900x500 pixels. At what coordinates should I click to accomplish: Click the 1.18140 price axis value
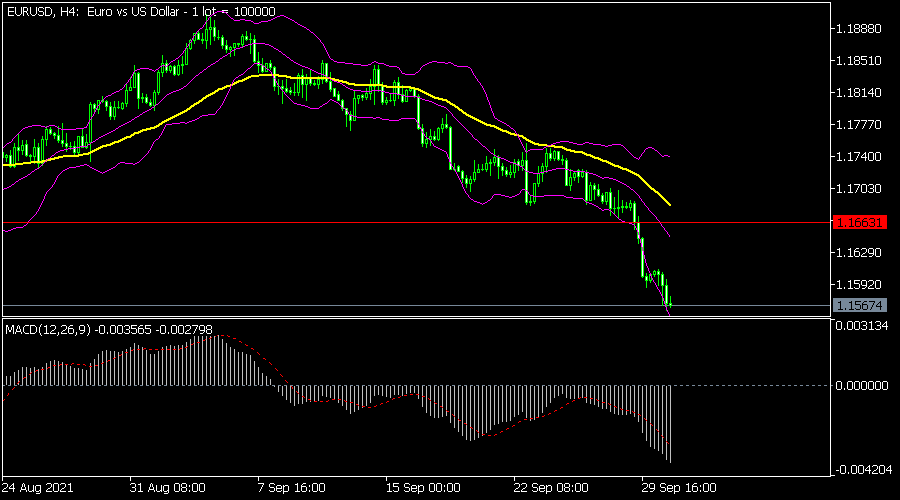[x=859, y=92]
